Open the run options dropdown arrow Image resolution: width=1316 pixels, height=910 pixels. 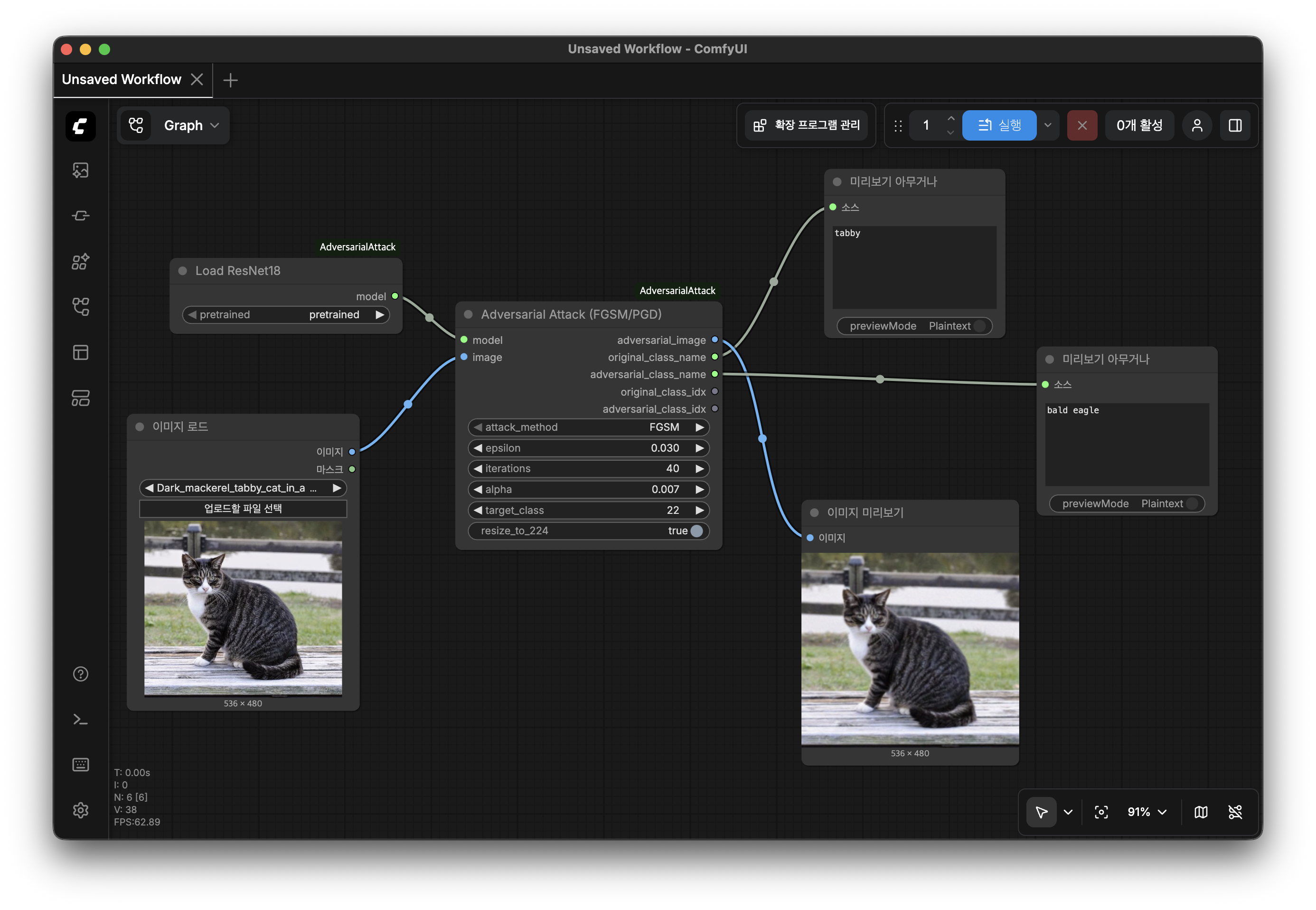pos(1048,125)
